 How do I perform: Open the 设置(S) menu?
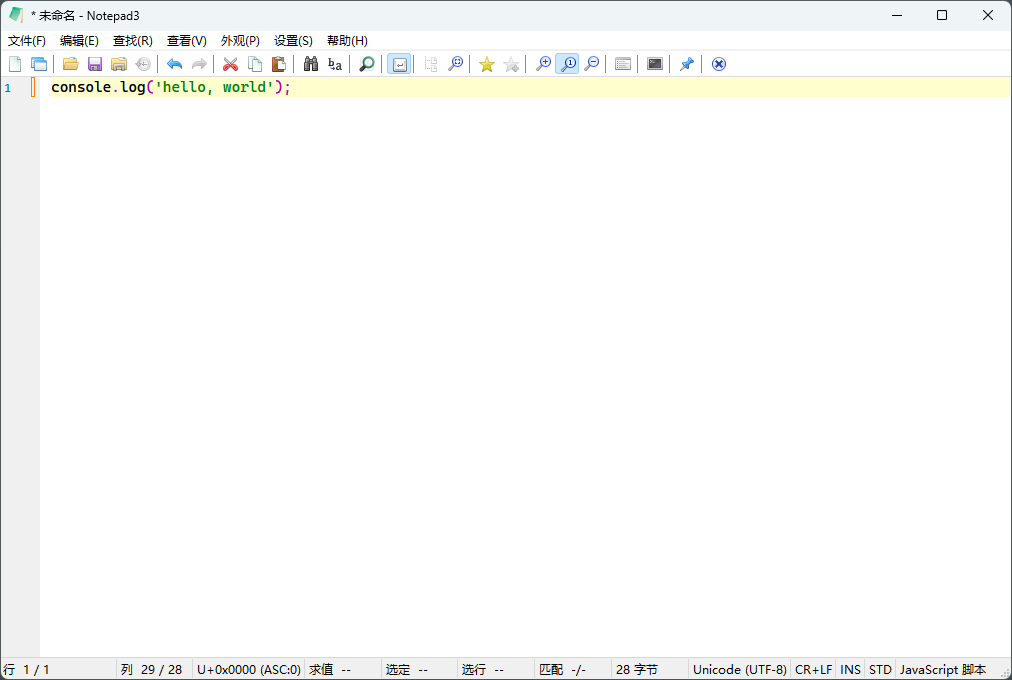[x=293, y=41]
